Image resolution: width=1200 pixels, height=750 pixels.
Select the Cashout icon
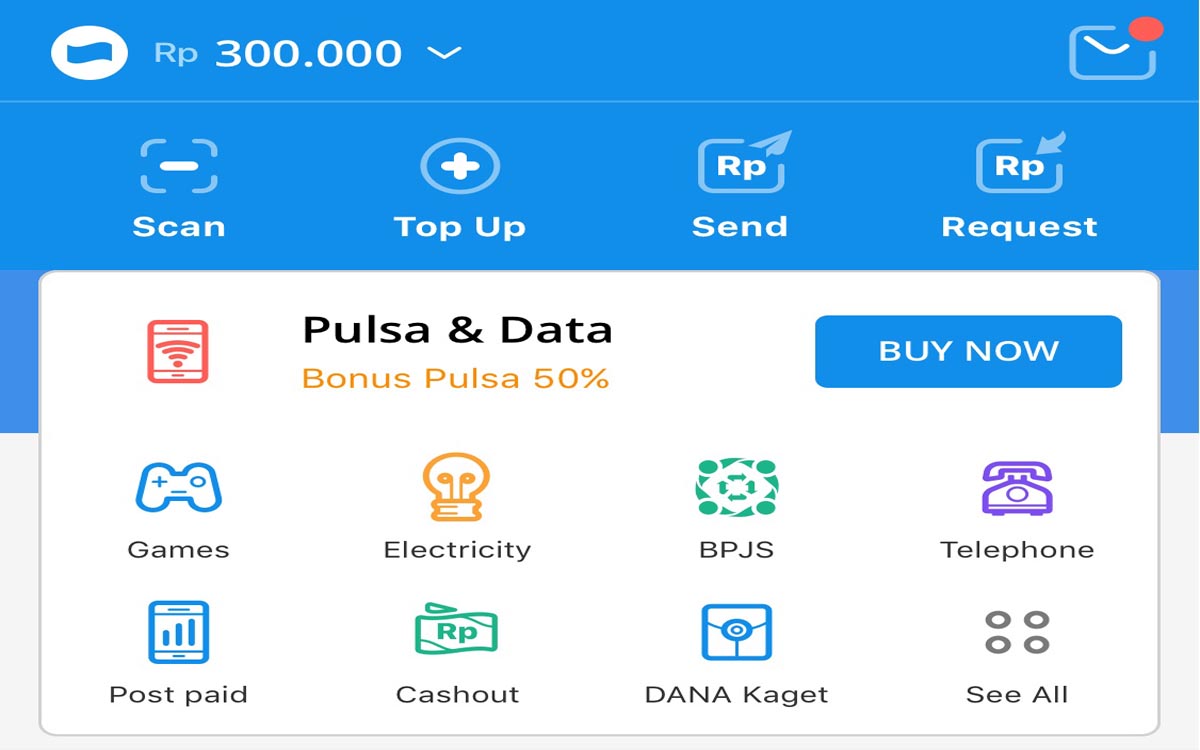pyautogui.click(x=457, y=632)
